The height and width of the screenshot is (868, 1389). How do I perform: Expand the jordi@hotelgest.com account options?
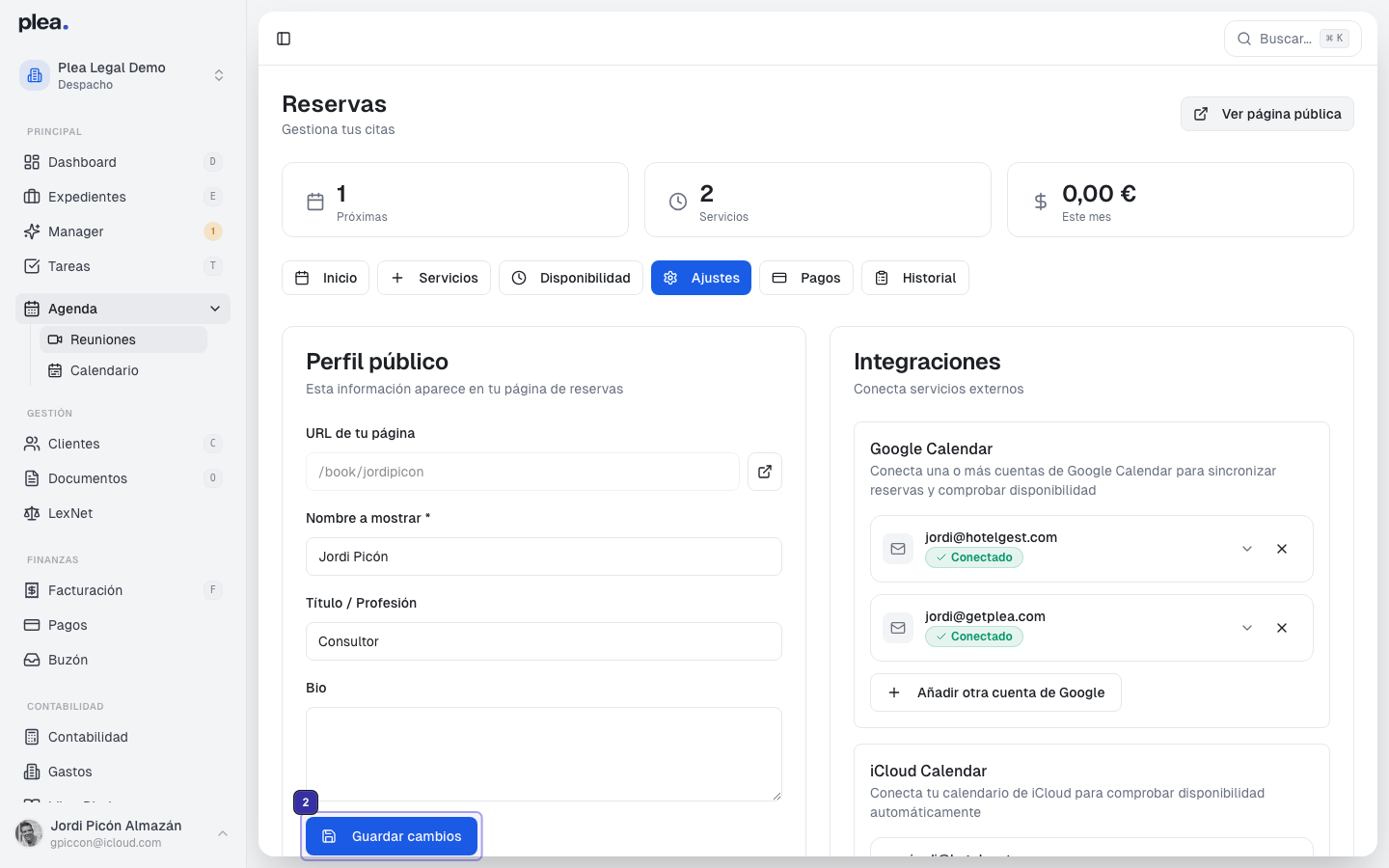point(1246,548)
